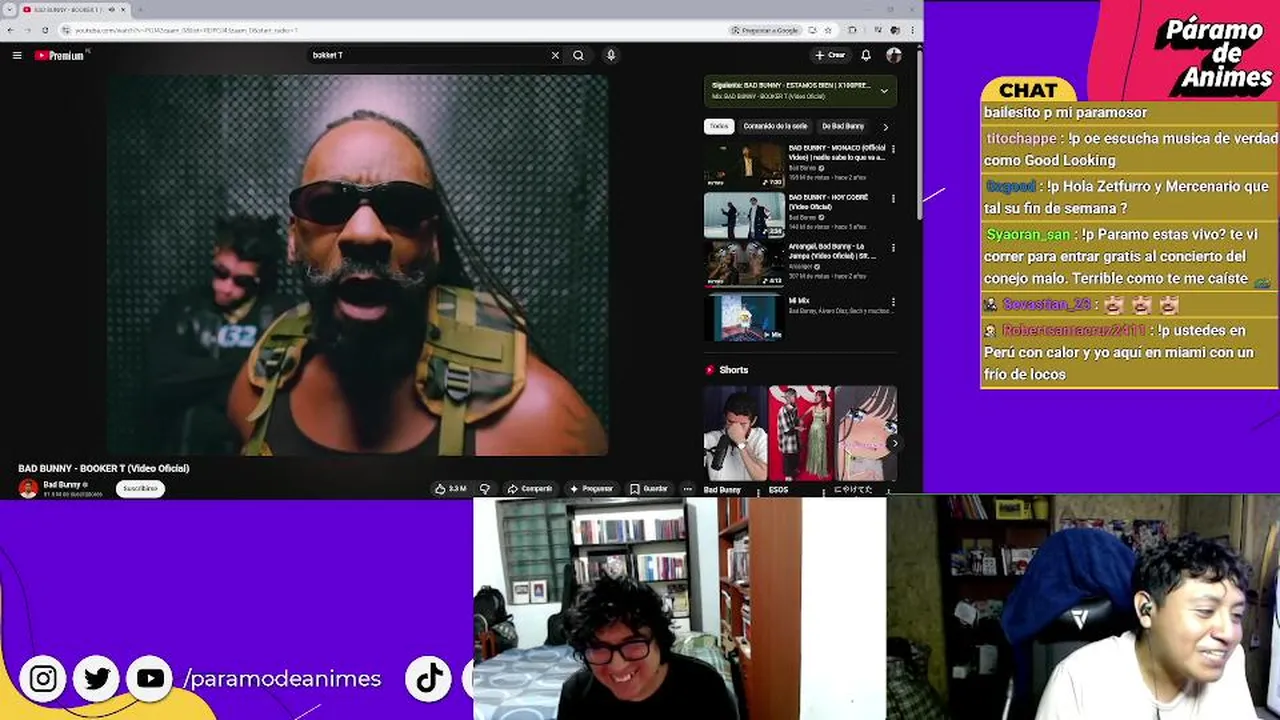
Task: Click the CHAT header label on the stream overlay
Action: (1028, 91)
